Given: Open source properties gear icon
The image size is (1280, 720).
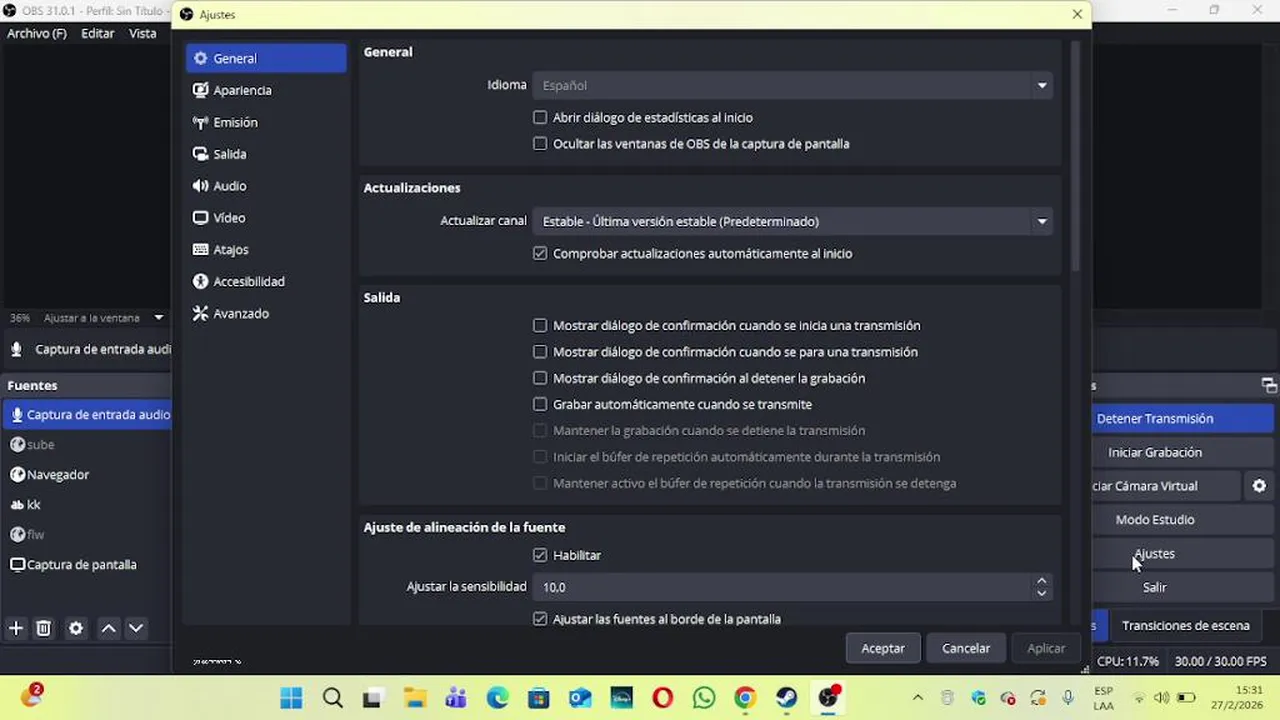Looking at the screenshot, I should 76,628.
